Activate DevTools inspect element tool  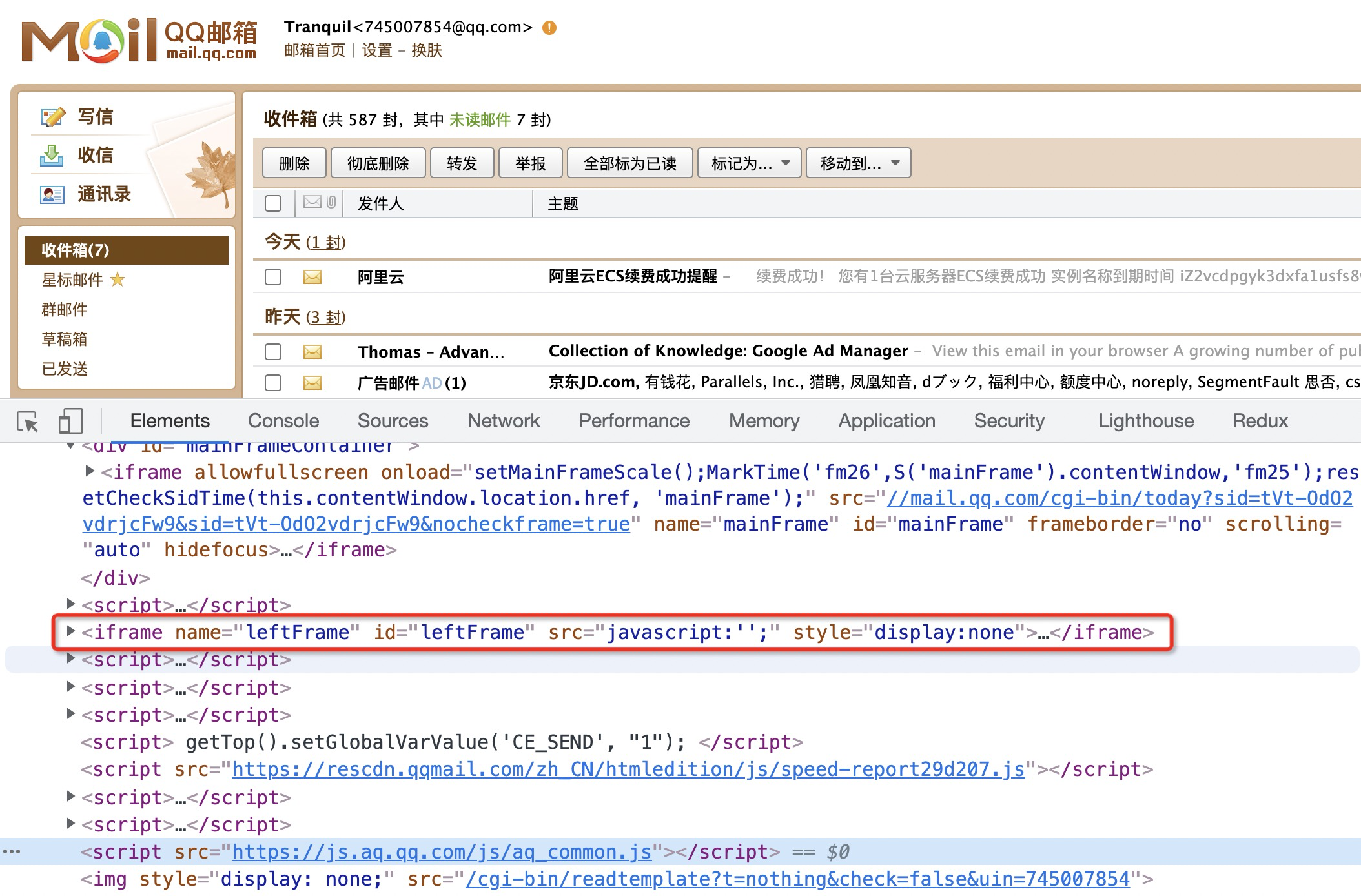tap(28, 422)
